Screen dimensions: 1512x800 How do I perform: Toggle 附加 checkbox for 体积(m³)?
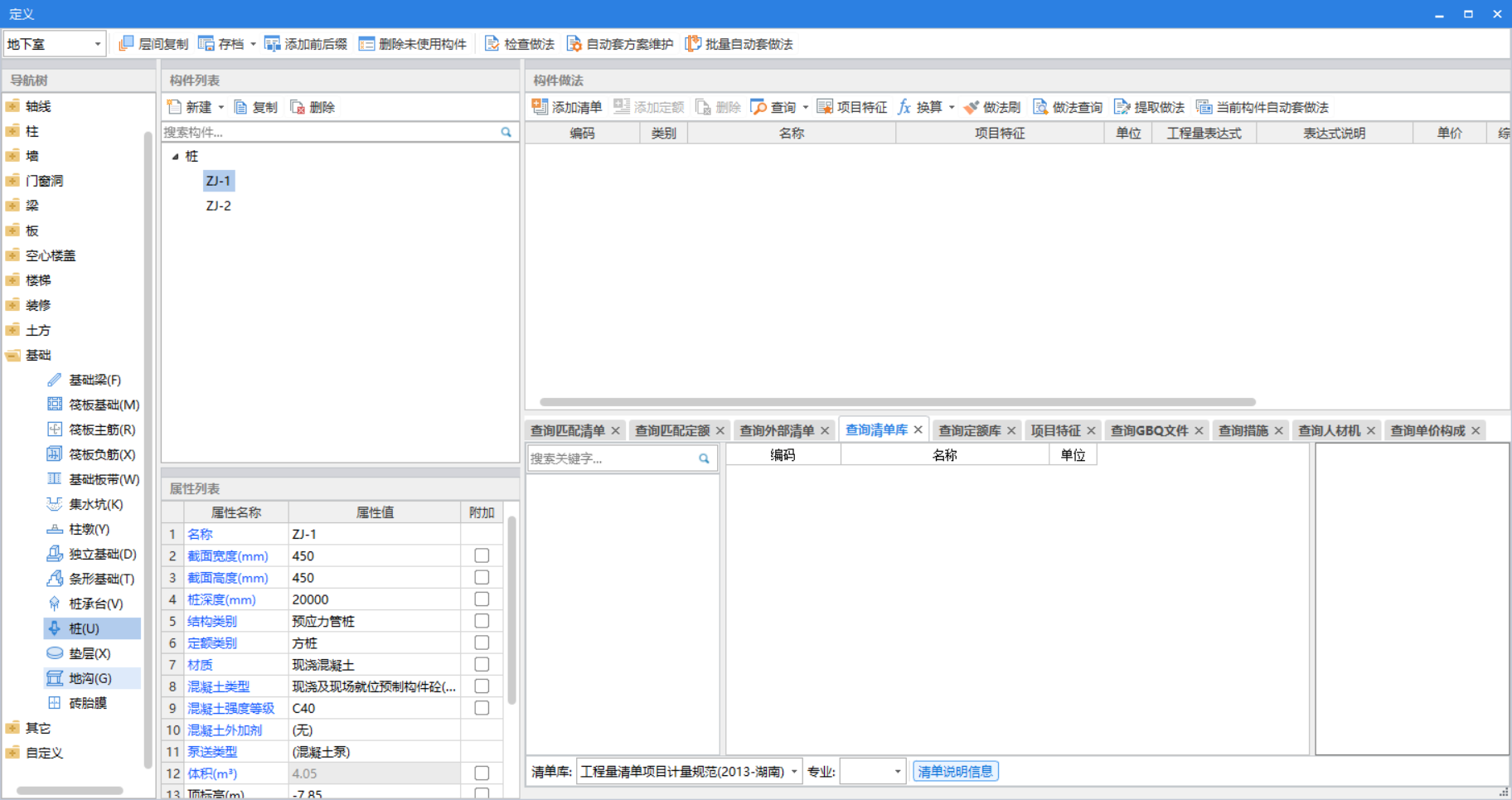point(482,773)
